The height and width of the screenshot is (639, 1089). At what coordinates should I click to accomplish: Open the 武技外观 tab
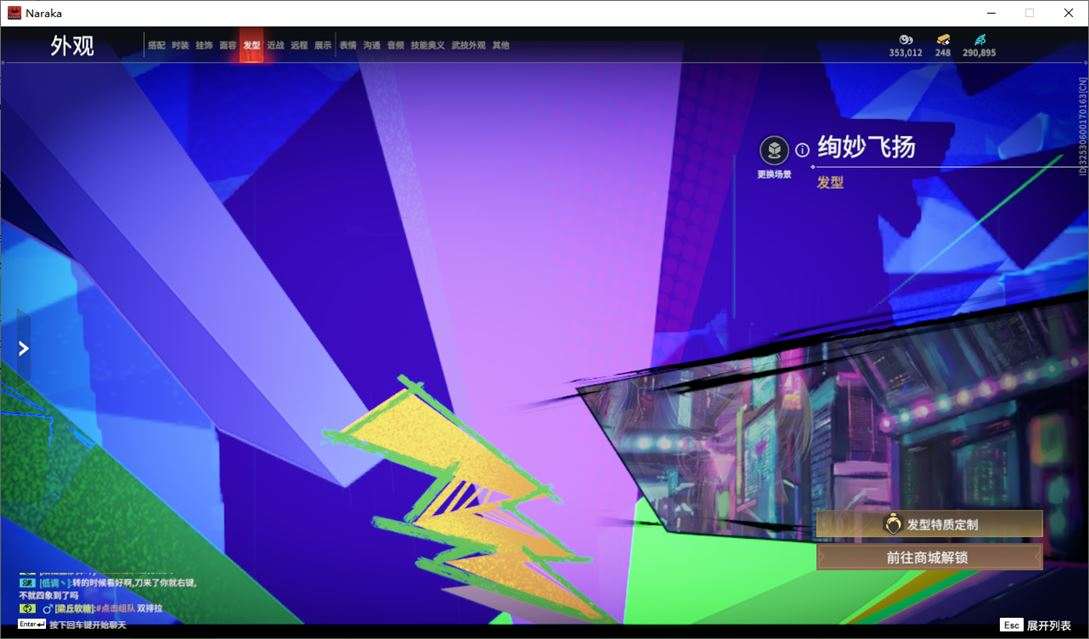coord(469,45)
